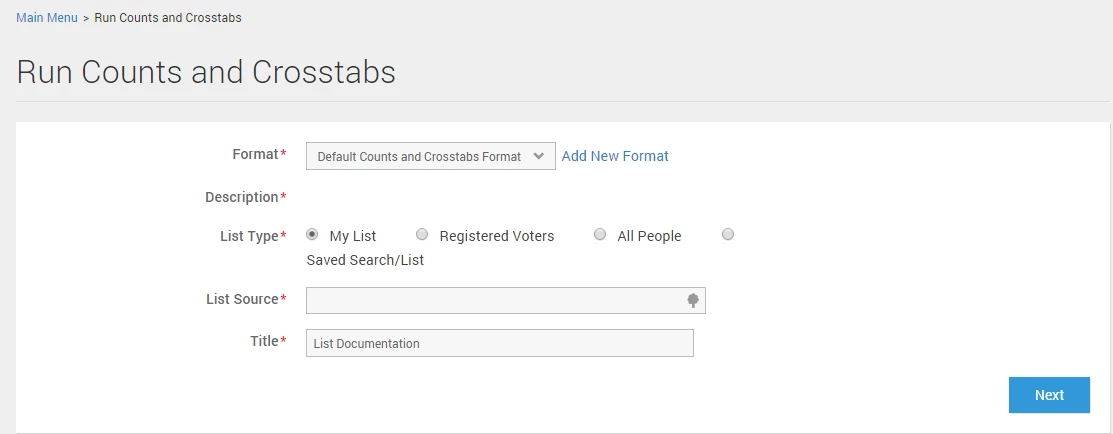Select the All People radio button
The width and height of the screenshot is (1113, 434).
coord(600,235)
